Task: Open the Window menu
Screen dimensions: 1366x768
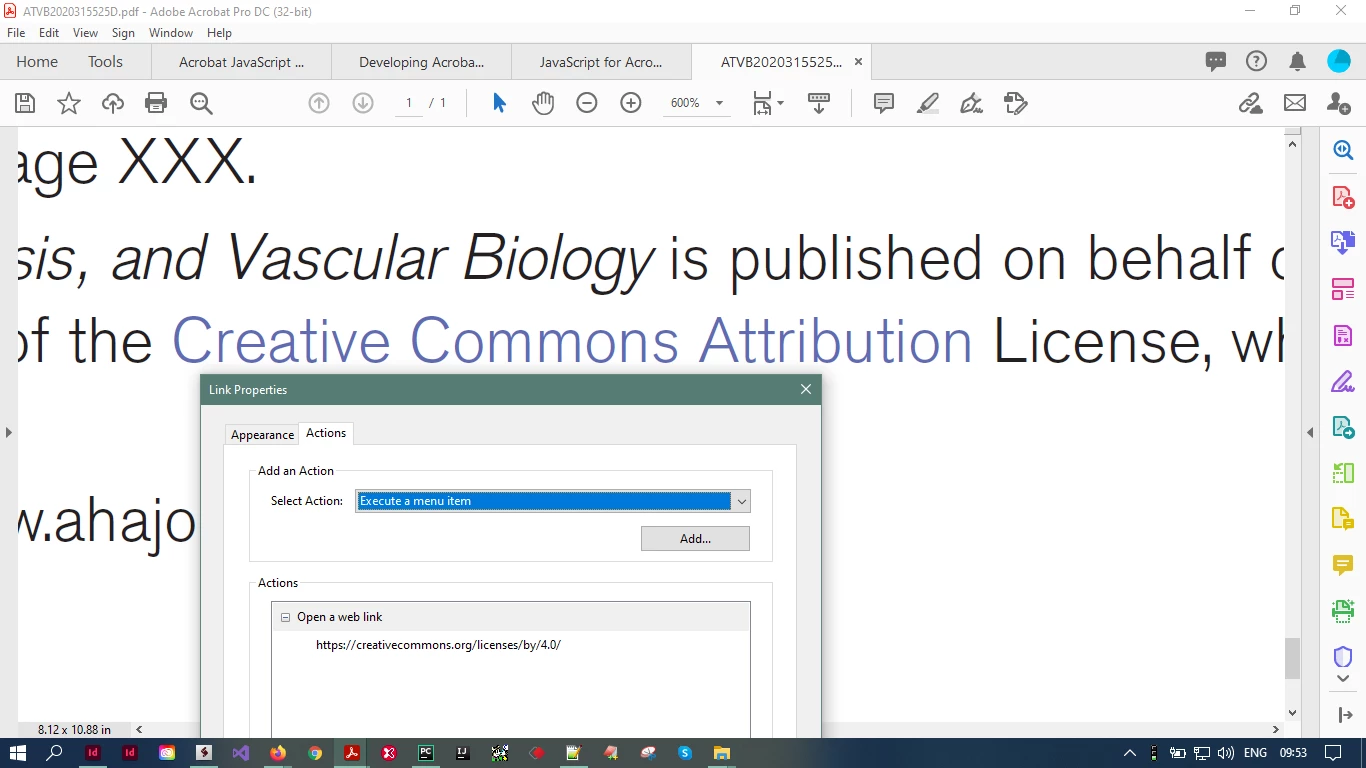Action: tap(171, 33)
